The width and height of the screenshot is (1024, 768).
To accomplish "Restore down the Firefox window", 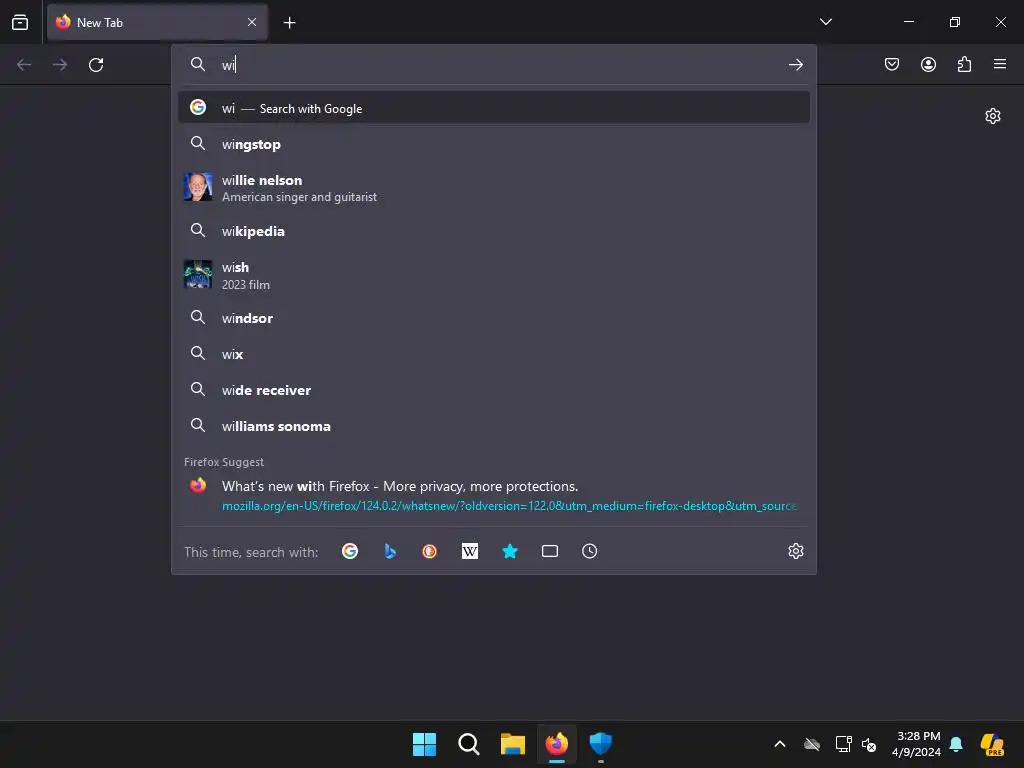I will point(955,22).
